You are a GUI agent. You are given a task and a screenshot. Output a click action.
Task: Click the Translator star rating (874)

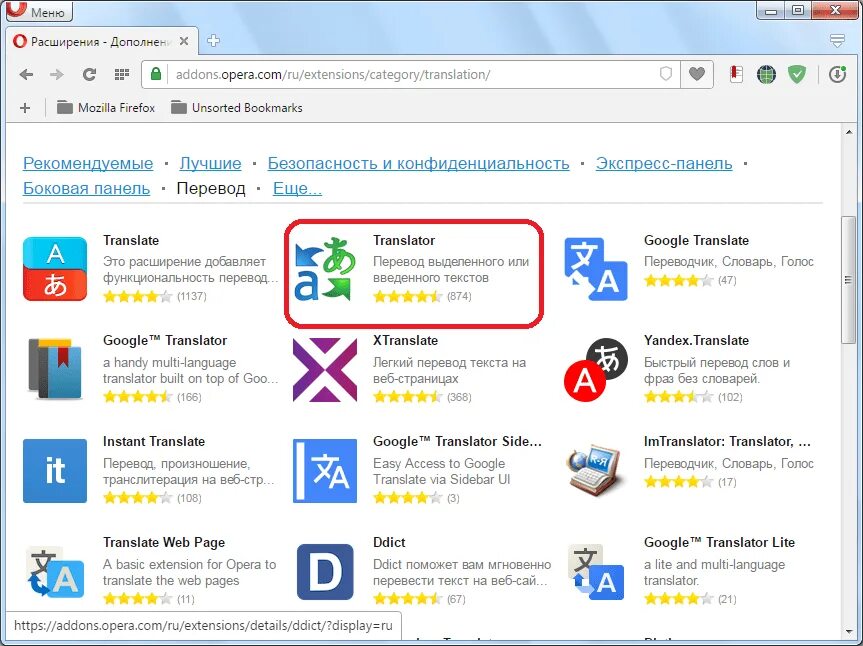coord(408,297)
